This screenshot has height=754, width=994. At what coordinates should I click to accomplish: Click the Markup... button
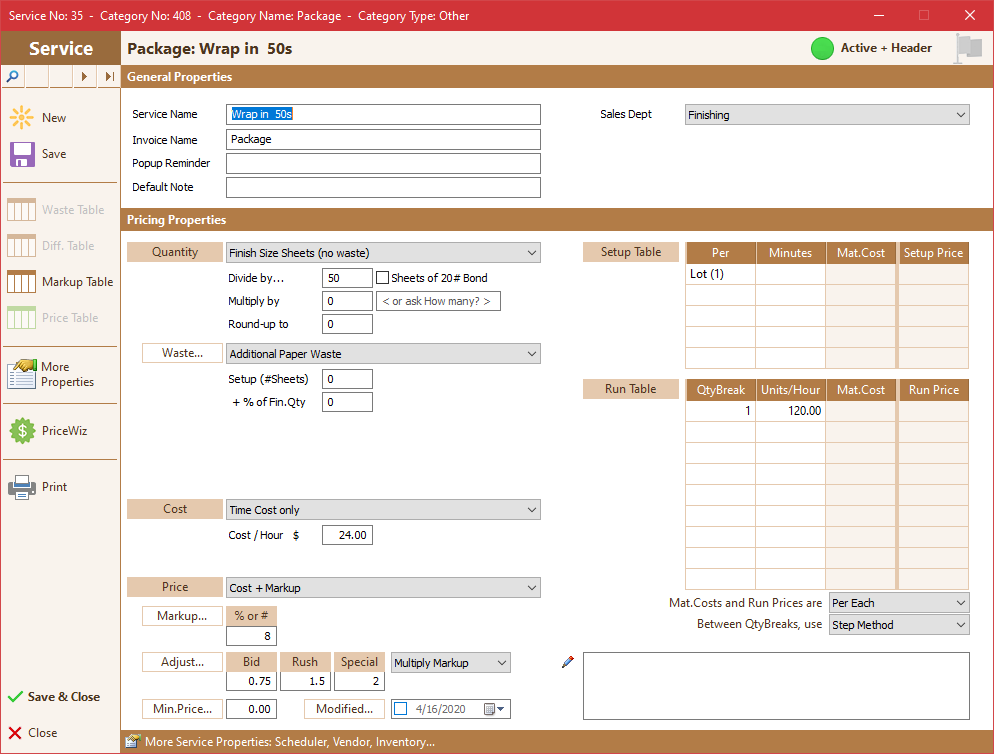(183, 616)
